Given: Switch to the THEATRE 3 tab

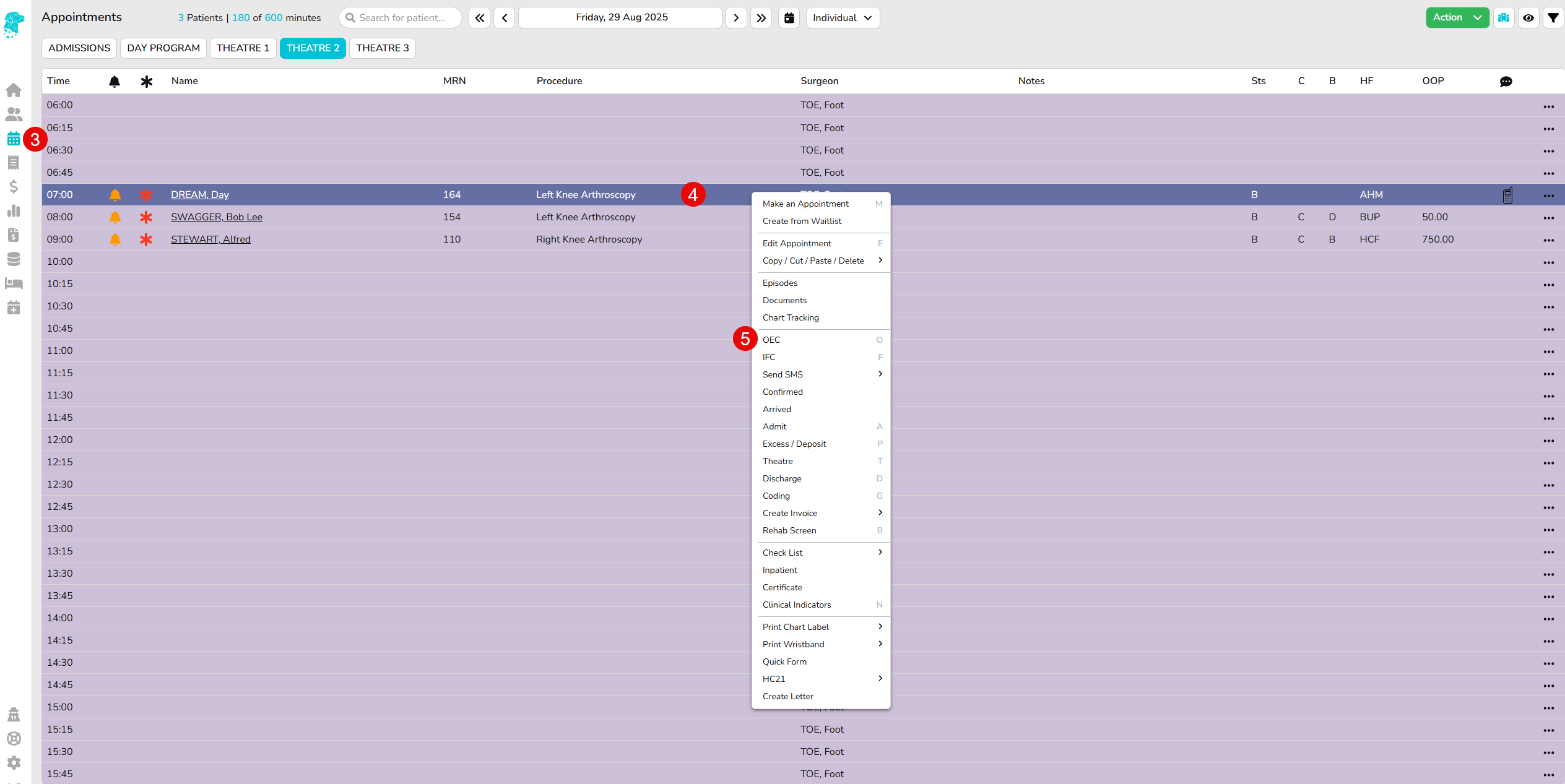Looking at the screenshot, I should click(x=382, y=48).
